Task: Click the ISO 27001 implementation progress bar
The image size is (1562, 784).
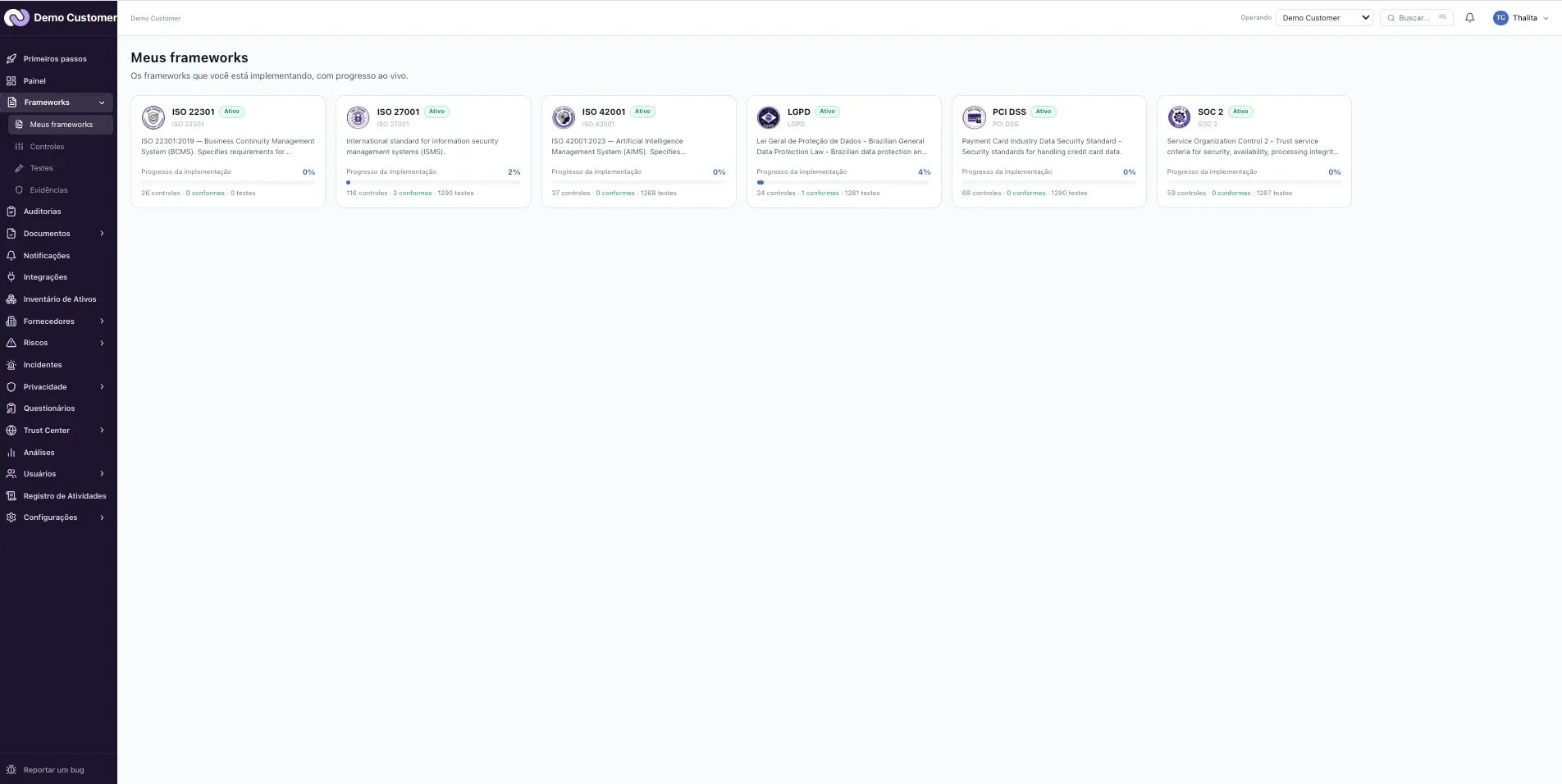Action: click(x=433, y=182)
